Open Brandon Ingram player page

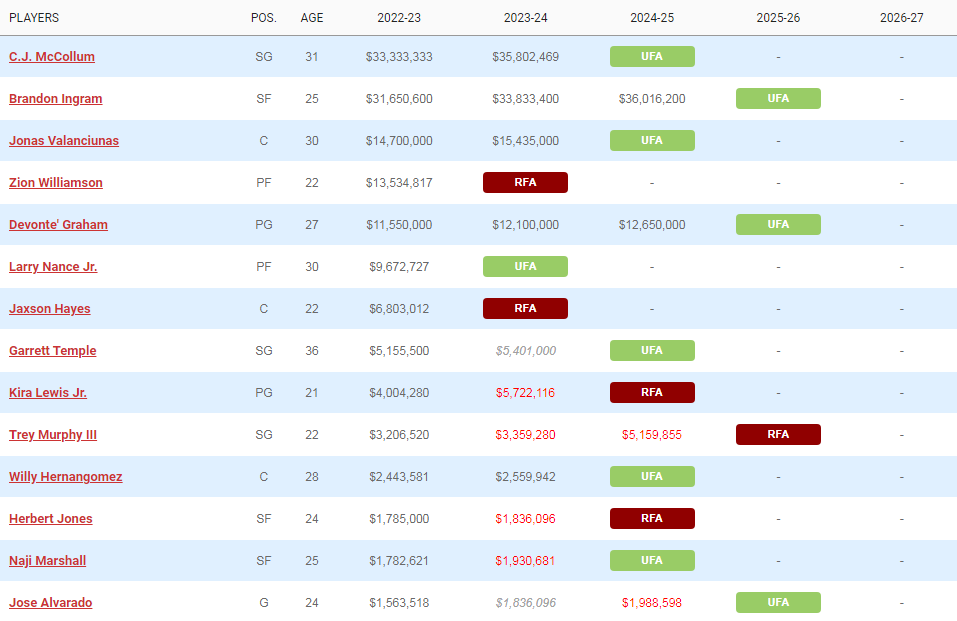56,99
